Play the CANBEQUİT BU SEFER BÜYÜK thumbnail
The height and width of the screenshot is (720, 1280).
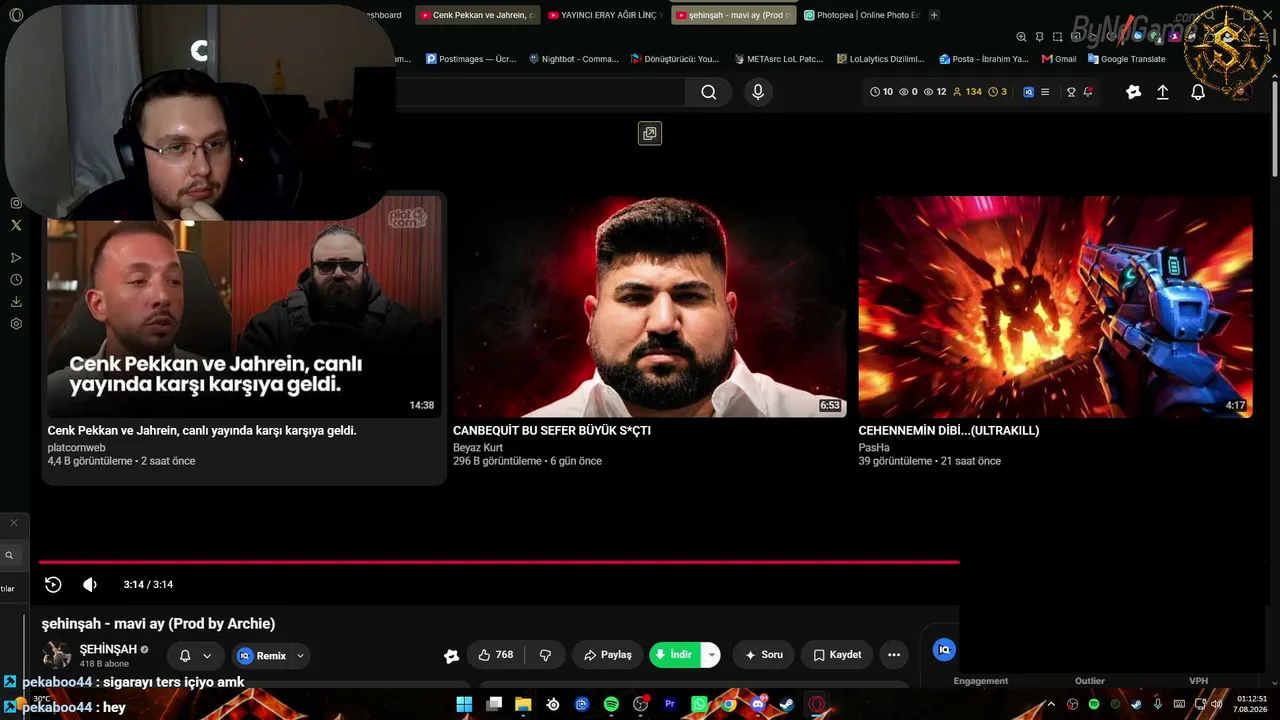pos(650,307)
